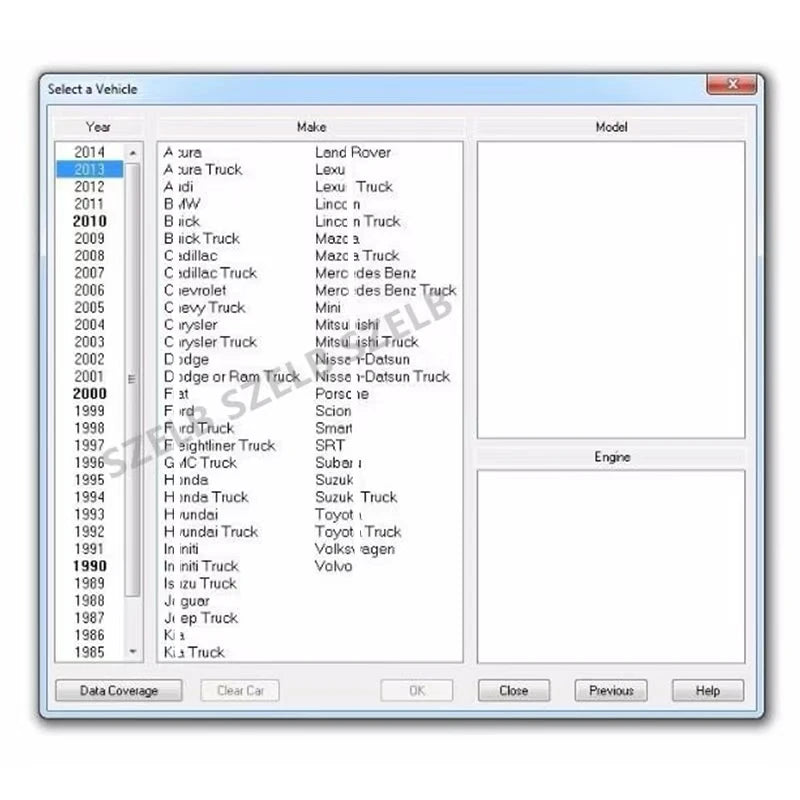Click the Close button

[514, 690]
